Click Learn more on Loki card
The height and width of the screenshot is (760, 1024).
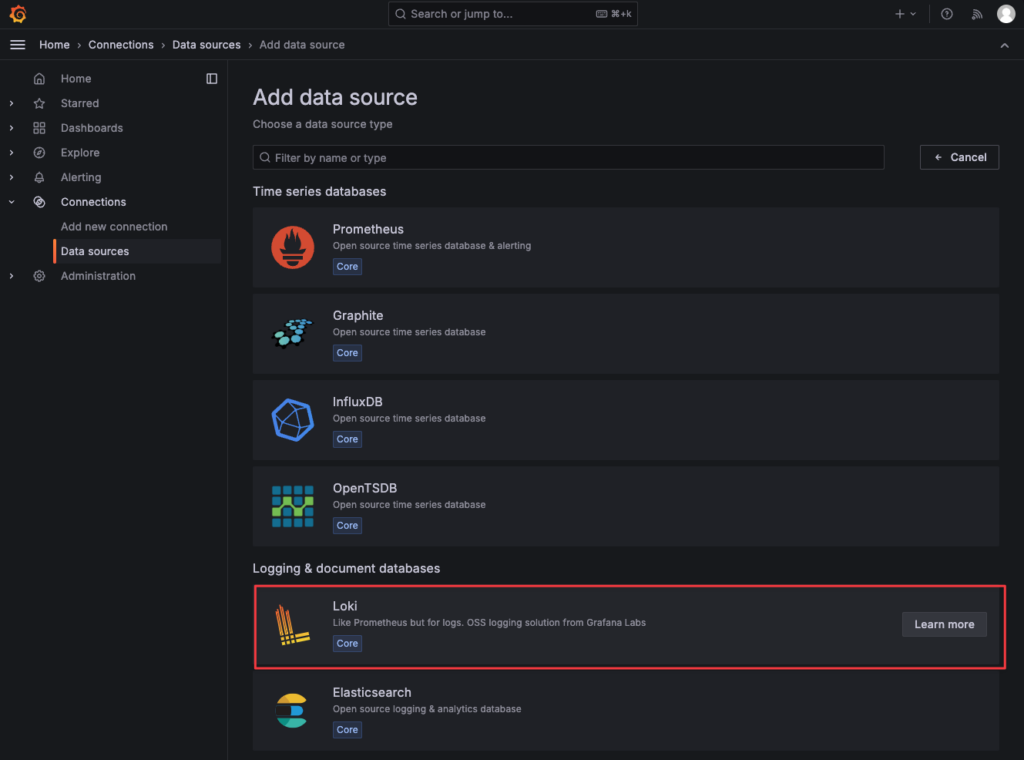pyautogui.click(x=944, y=625)
